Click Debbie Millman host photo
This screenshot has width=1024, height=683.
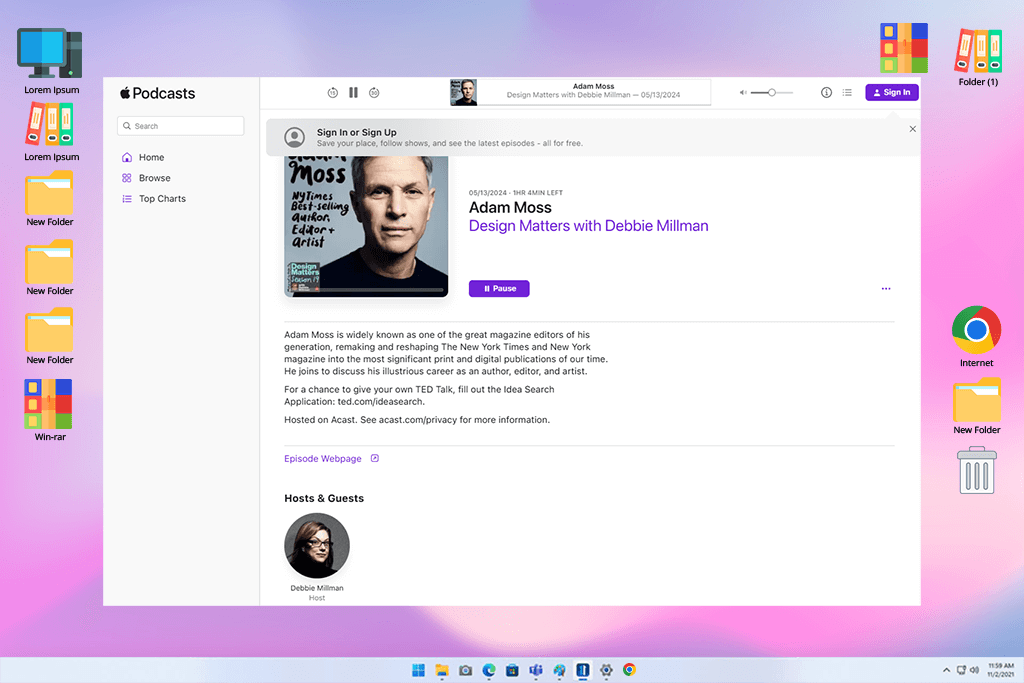point(317,546)
